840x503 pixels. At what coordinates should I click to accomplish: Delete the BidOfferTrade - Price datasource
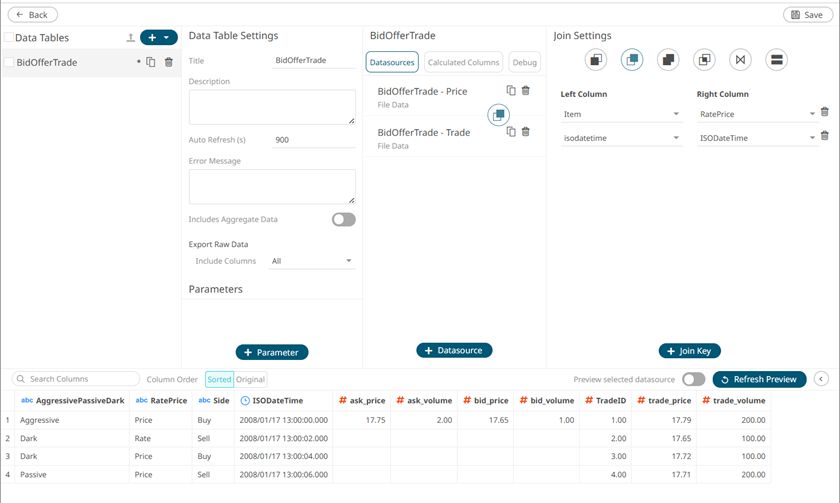pyautogui.click(x=526, y=91)
